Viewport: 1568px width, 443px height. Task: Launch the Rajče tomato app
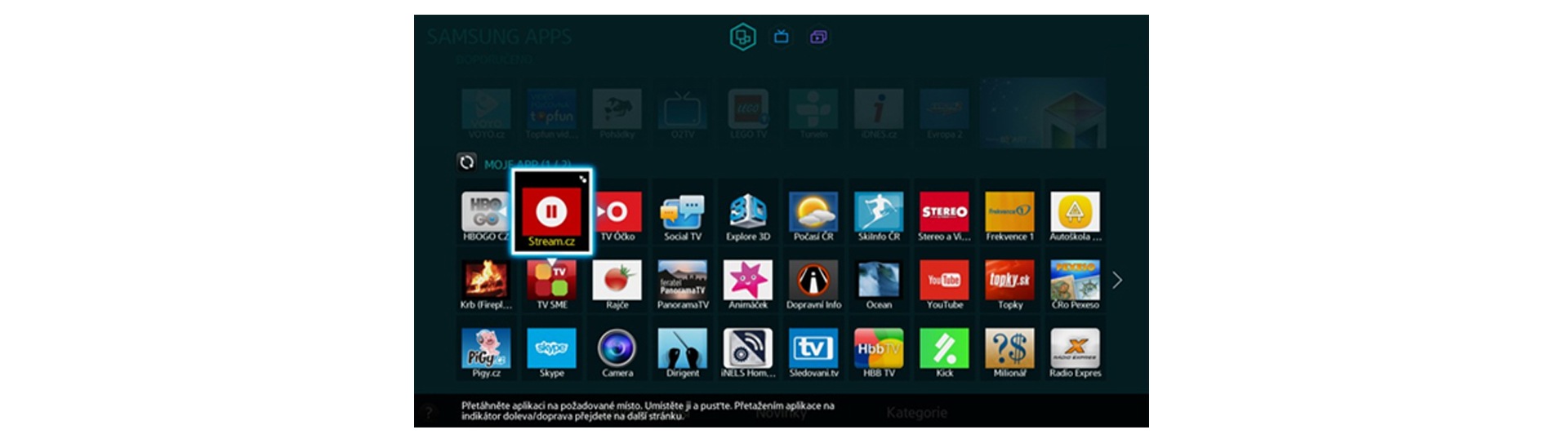click(x=617, y=286)
